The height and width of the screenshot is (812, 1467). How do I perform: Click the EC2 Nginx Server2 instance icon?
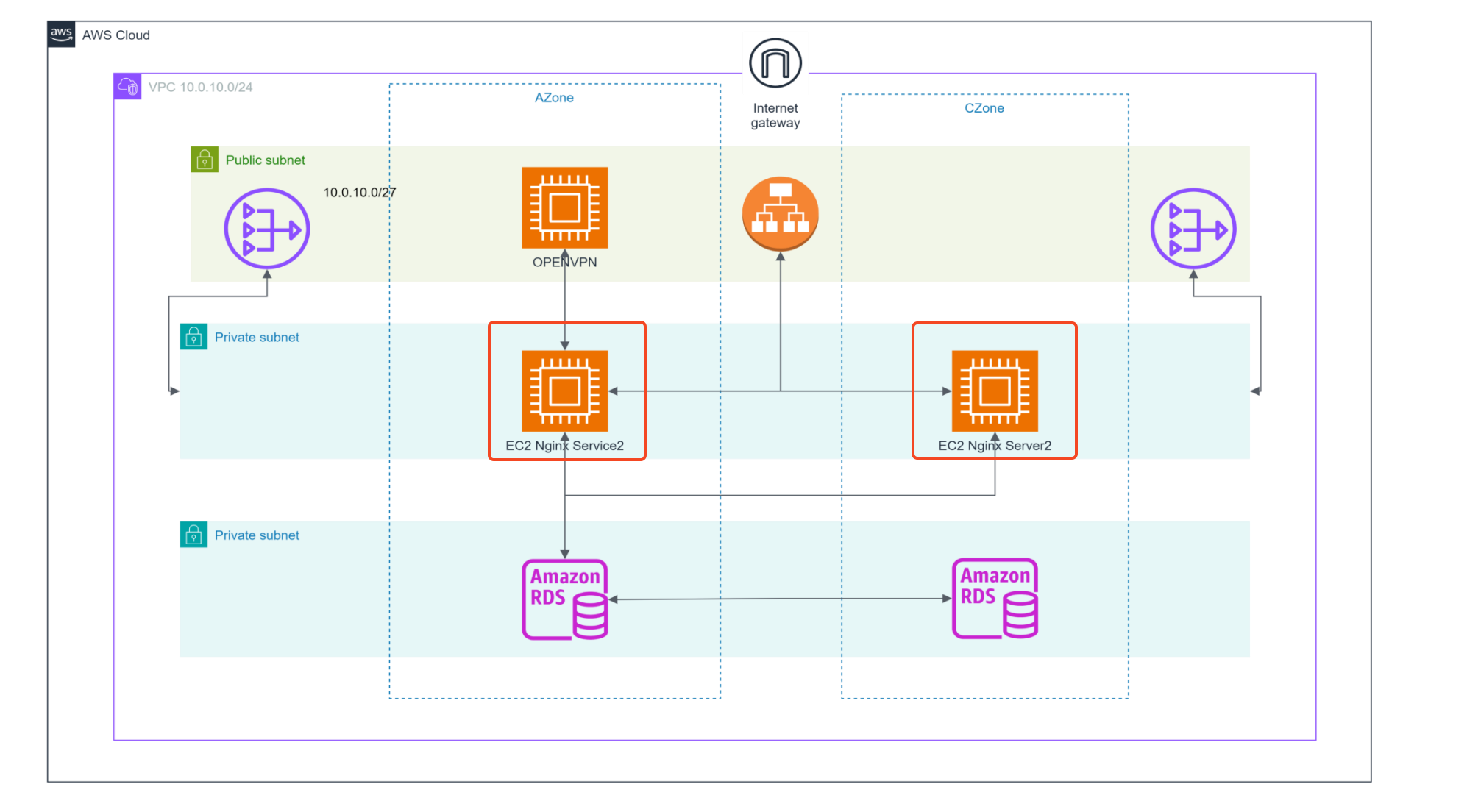(x=994, y=391)
